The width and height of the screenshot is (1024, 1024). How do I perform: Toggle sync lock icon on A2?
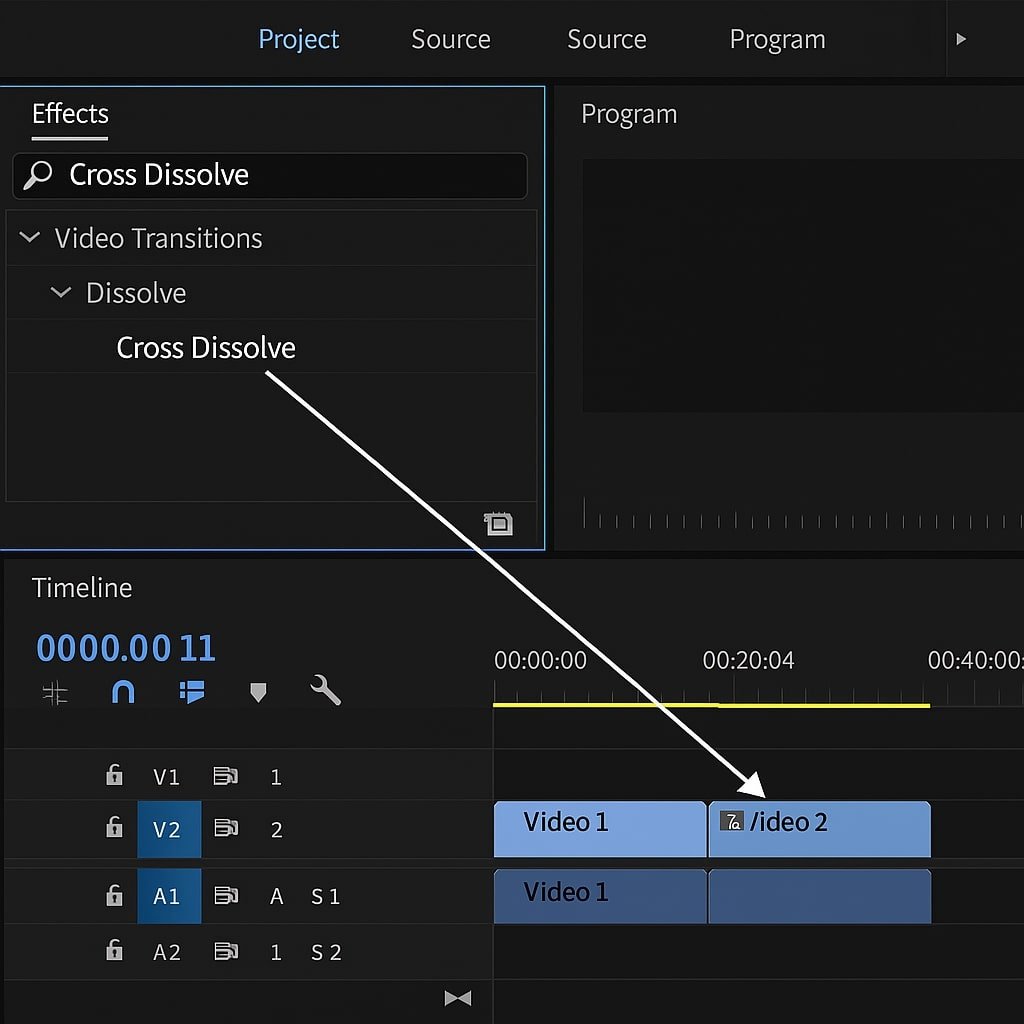(x=226, y=952)
